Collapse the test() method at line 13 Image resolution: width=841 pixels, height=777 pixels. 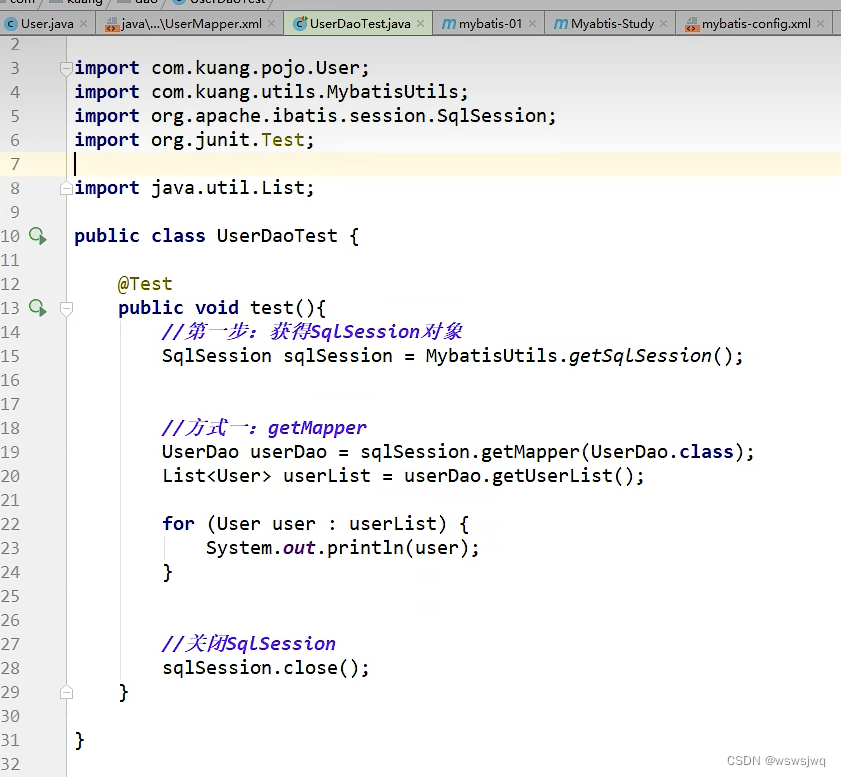tap(66, 308)
